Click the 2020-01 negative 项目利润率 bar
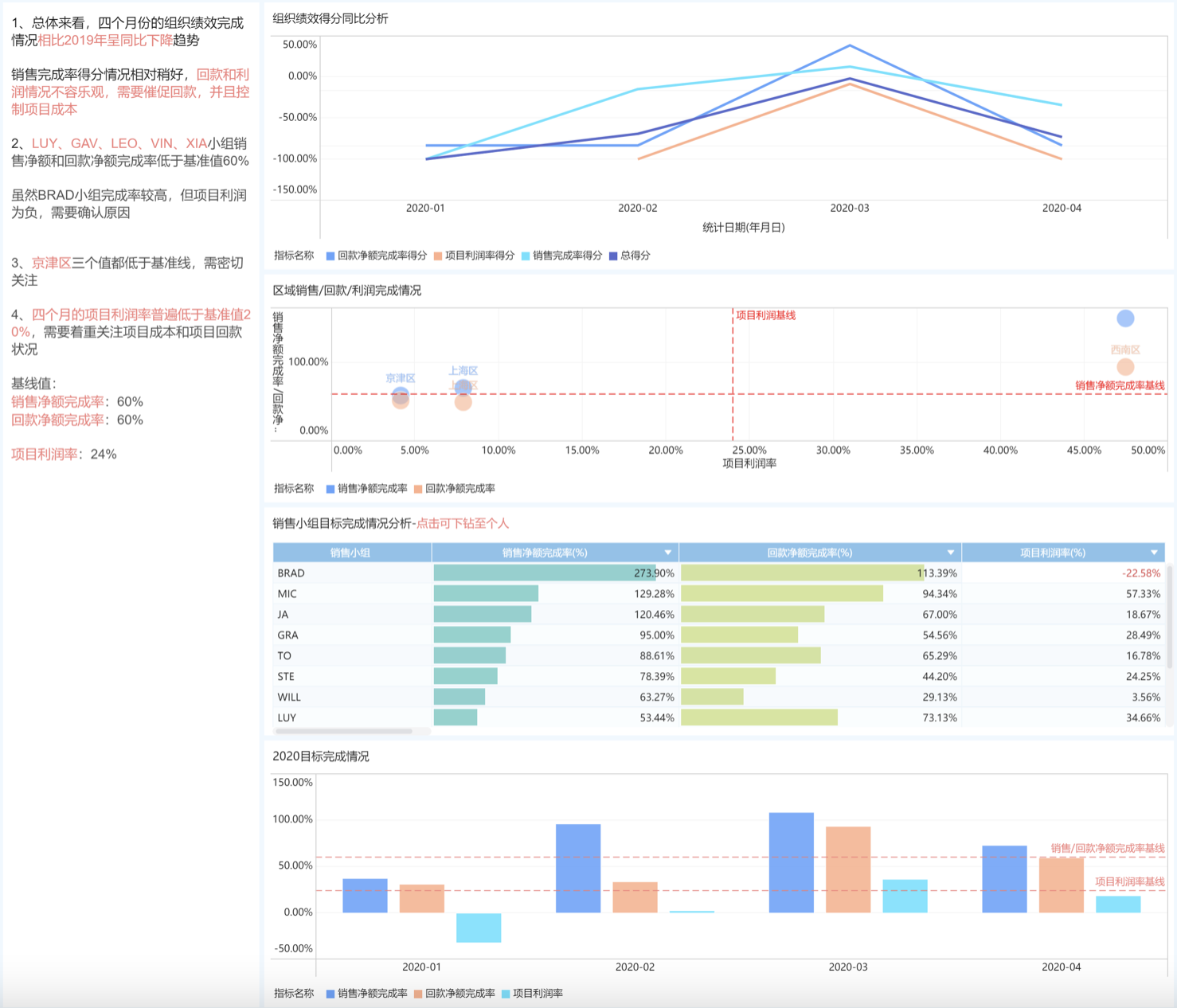The width and height of the screenshot is (1177, 1008). (479, 928)
